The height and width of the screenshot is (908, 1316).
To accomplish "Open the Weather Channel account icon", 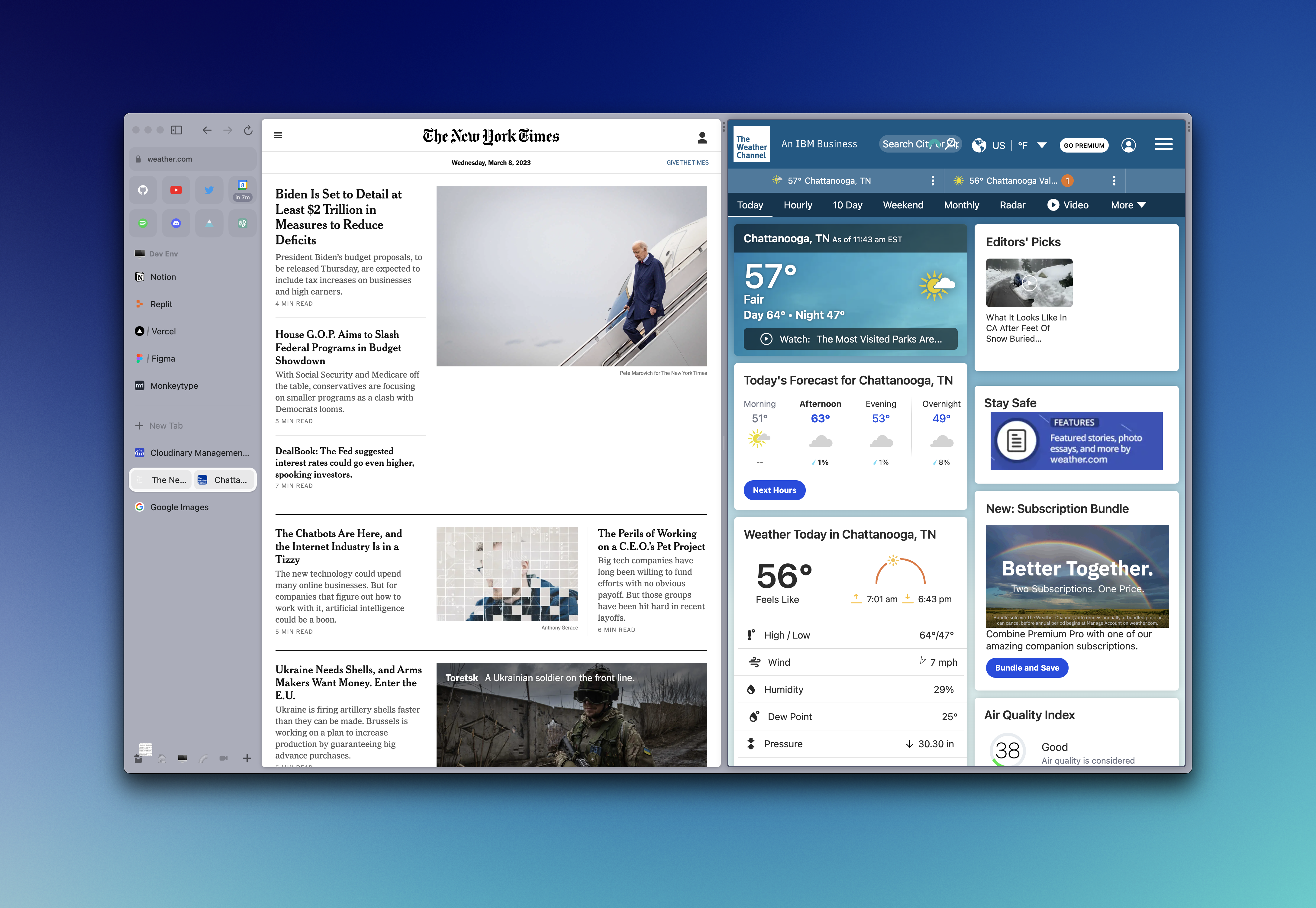I will tap(1129, 146).
